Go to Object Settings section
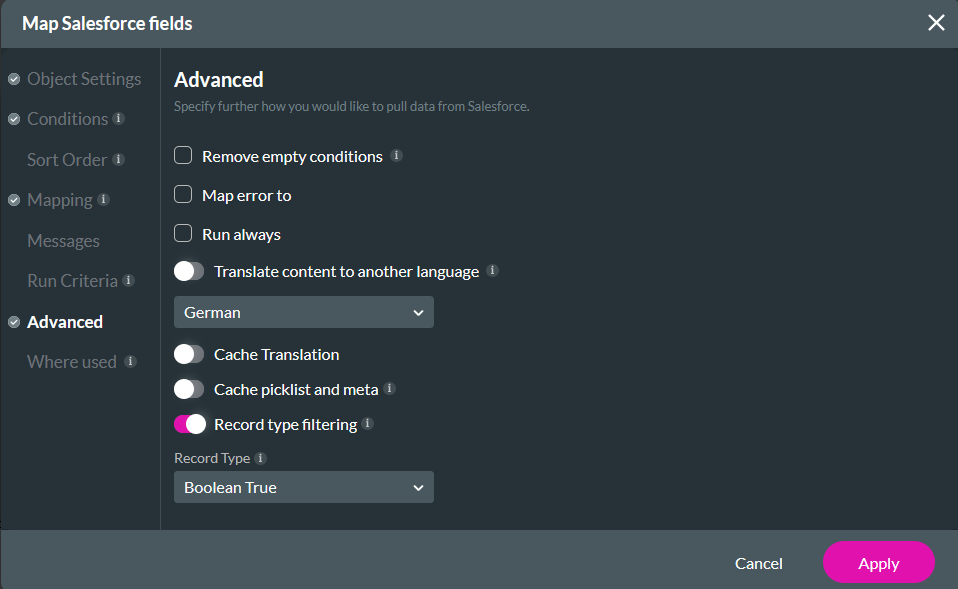This screenshot has width=958, height=589. point(84,79)
